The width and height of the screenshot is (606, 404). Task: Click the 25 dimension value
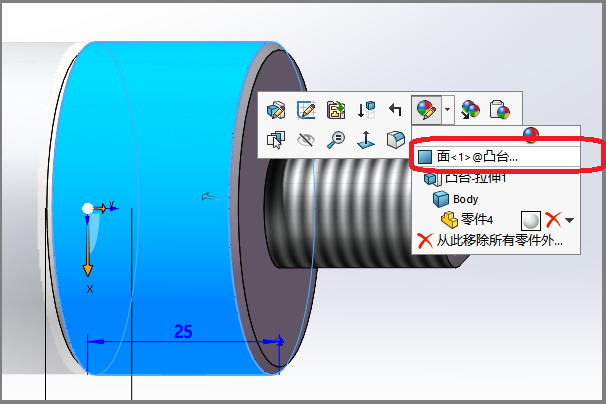tap(183, 331)
